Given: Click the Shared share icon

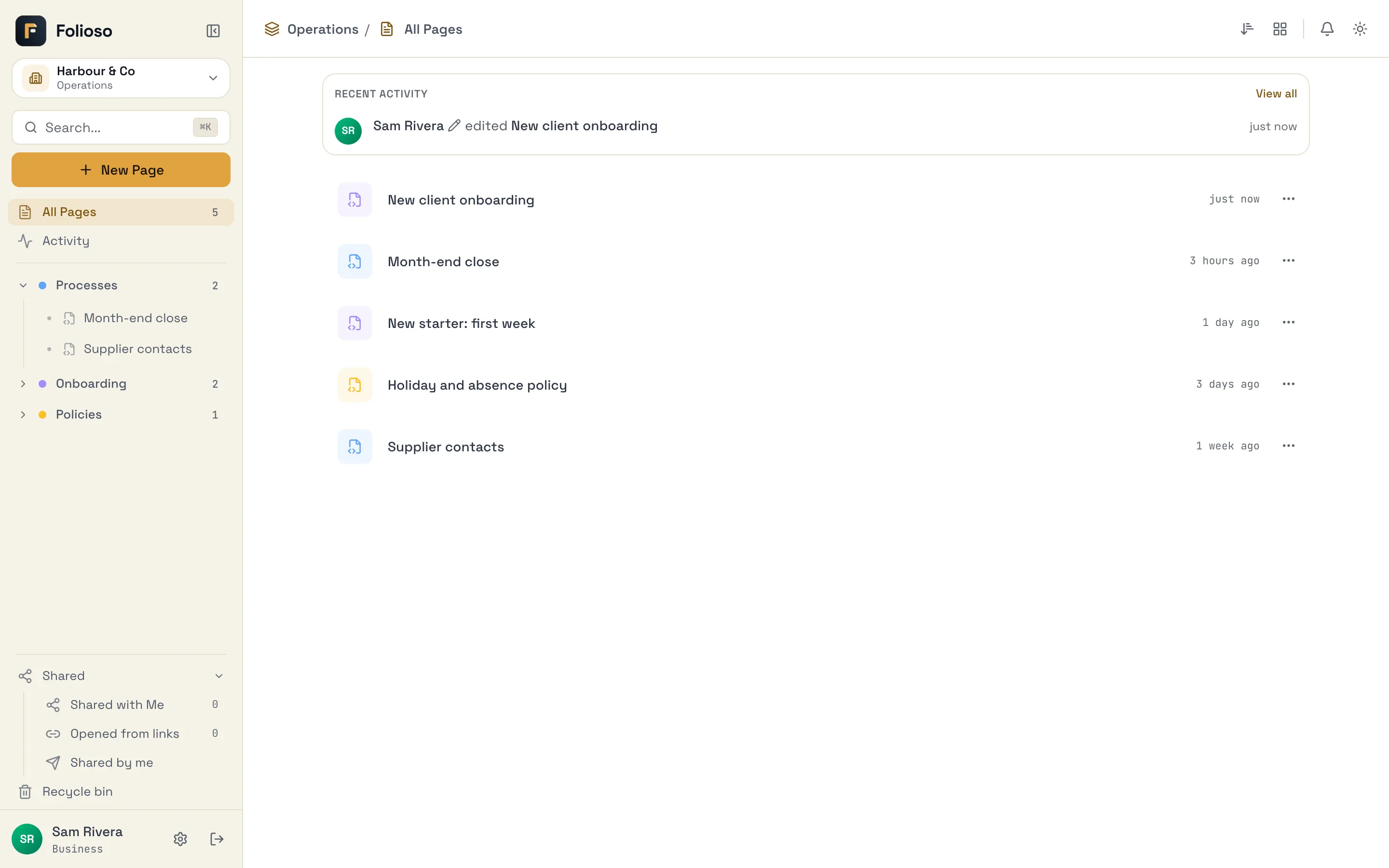Looking at the screenshot, I should (x=25, y=676).
